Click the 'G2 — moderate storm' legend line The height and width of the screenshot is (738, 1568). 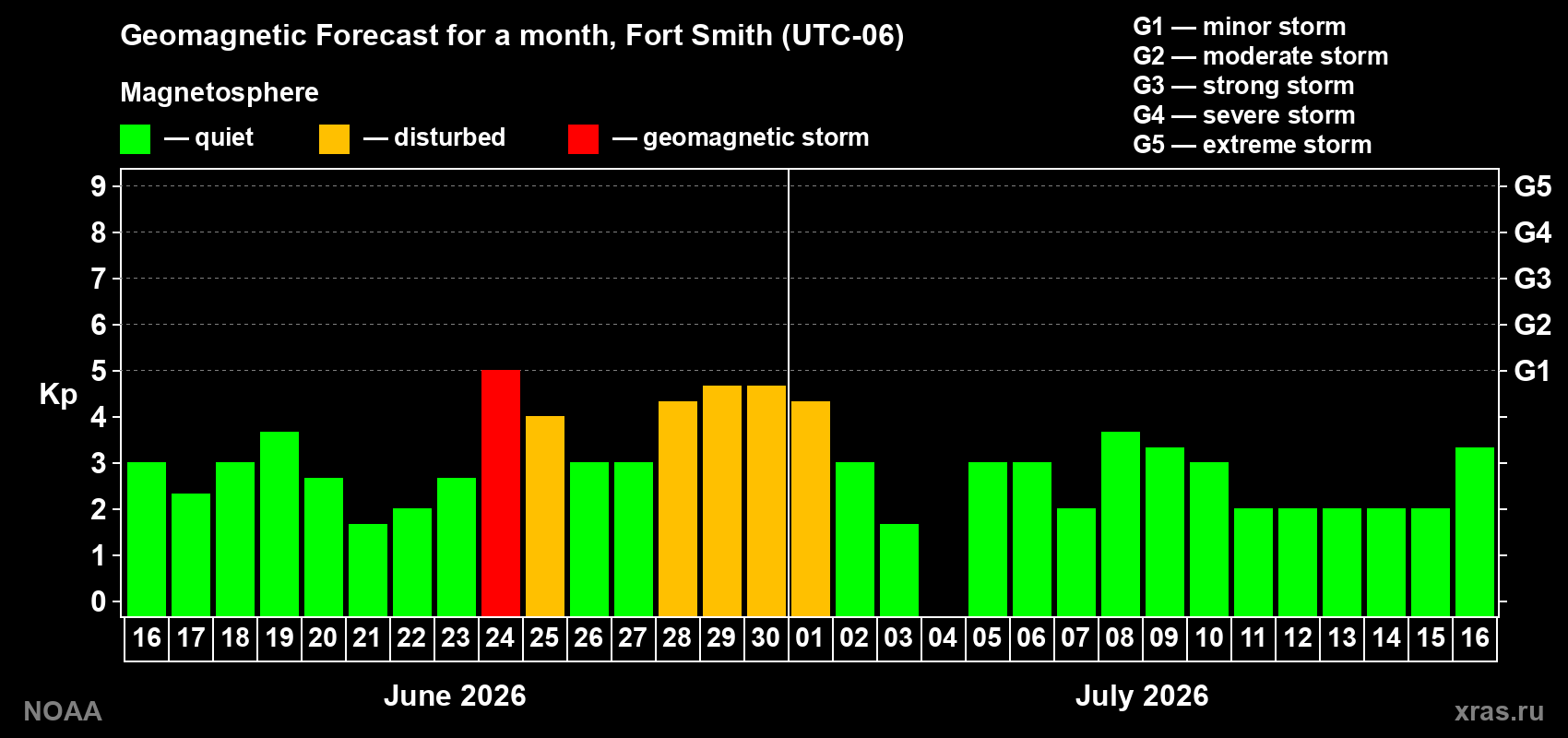tap(1260, 56)
